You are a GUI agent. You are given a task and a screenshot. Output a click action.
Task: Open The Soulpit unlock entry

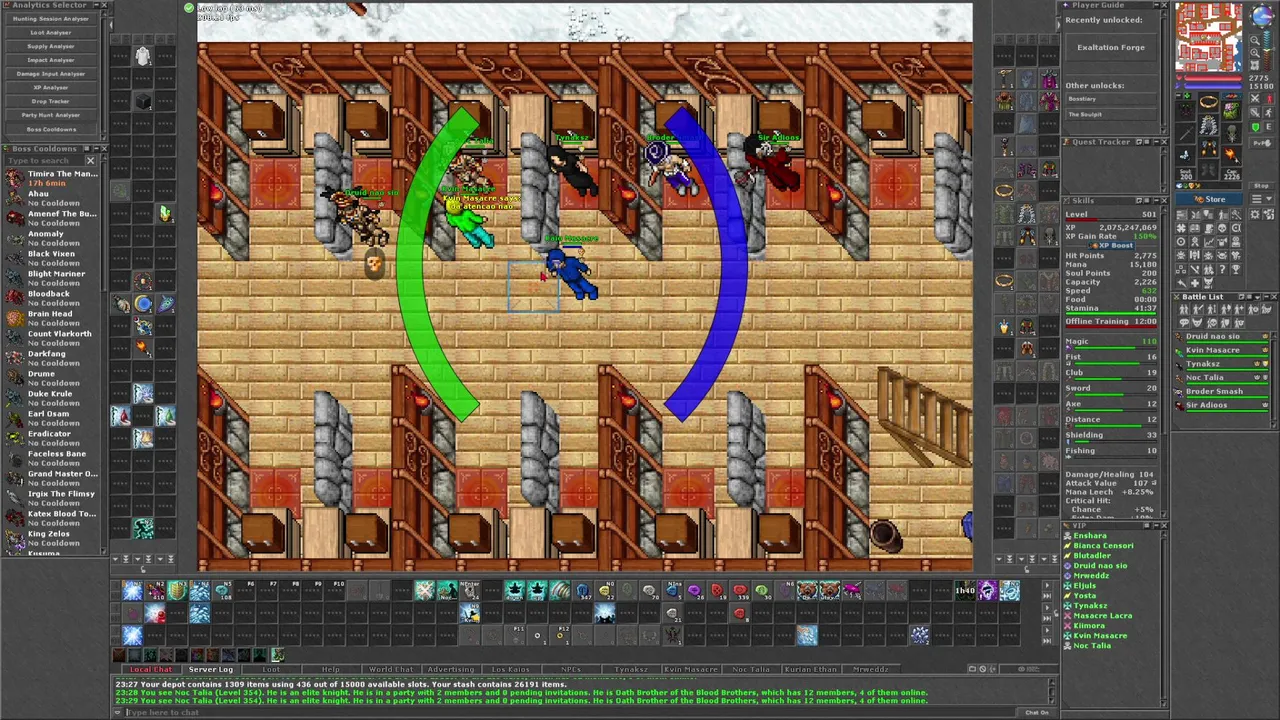[1111, 114]
